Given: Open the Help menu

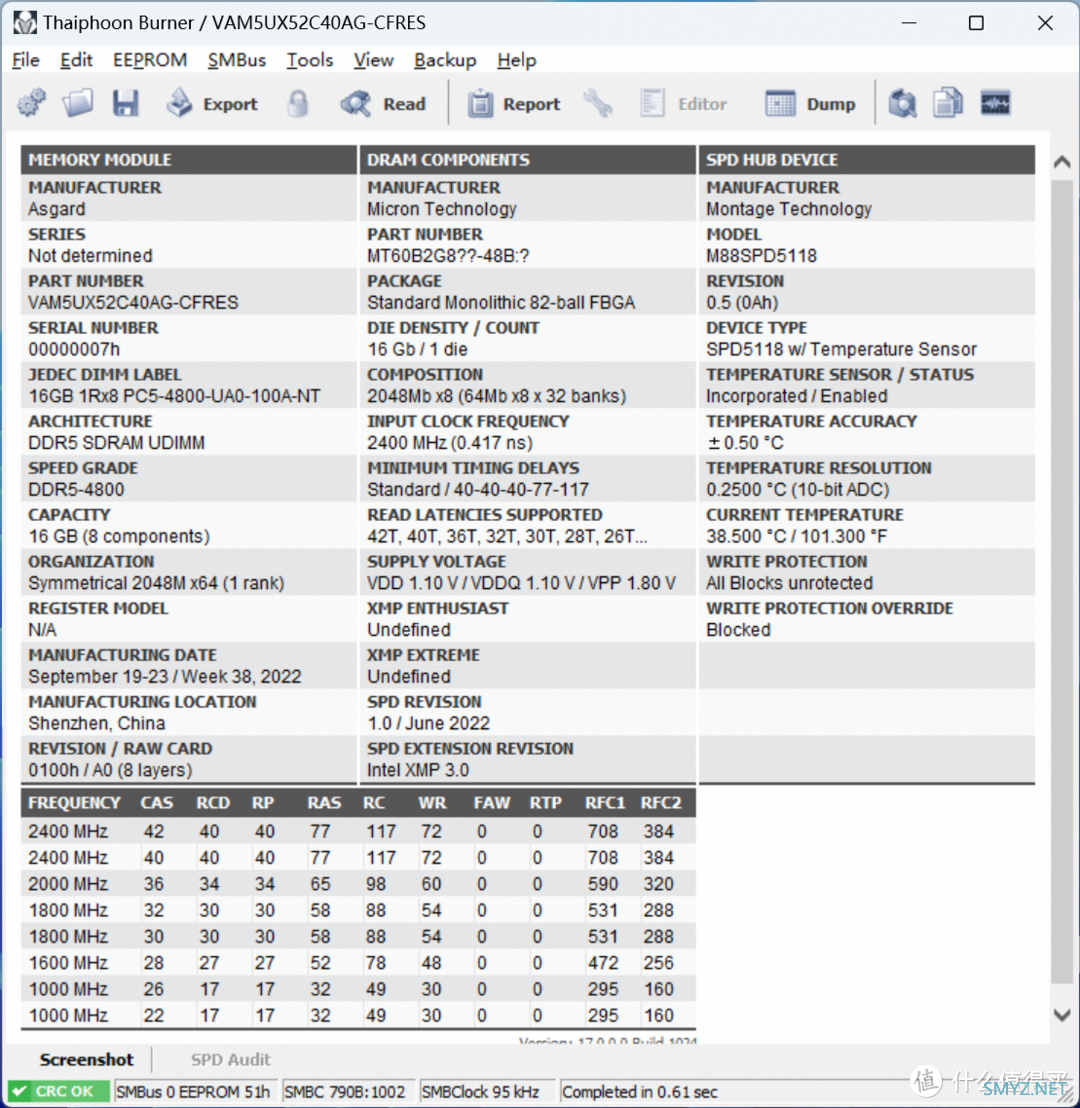Looking at the screenshot, I should pyautogui.click(x=517, y=60).
